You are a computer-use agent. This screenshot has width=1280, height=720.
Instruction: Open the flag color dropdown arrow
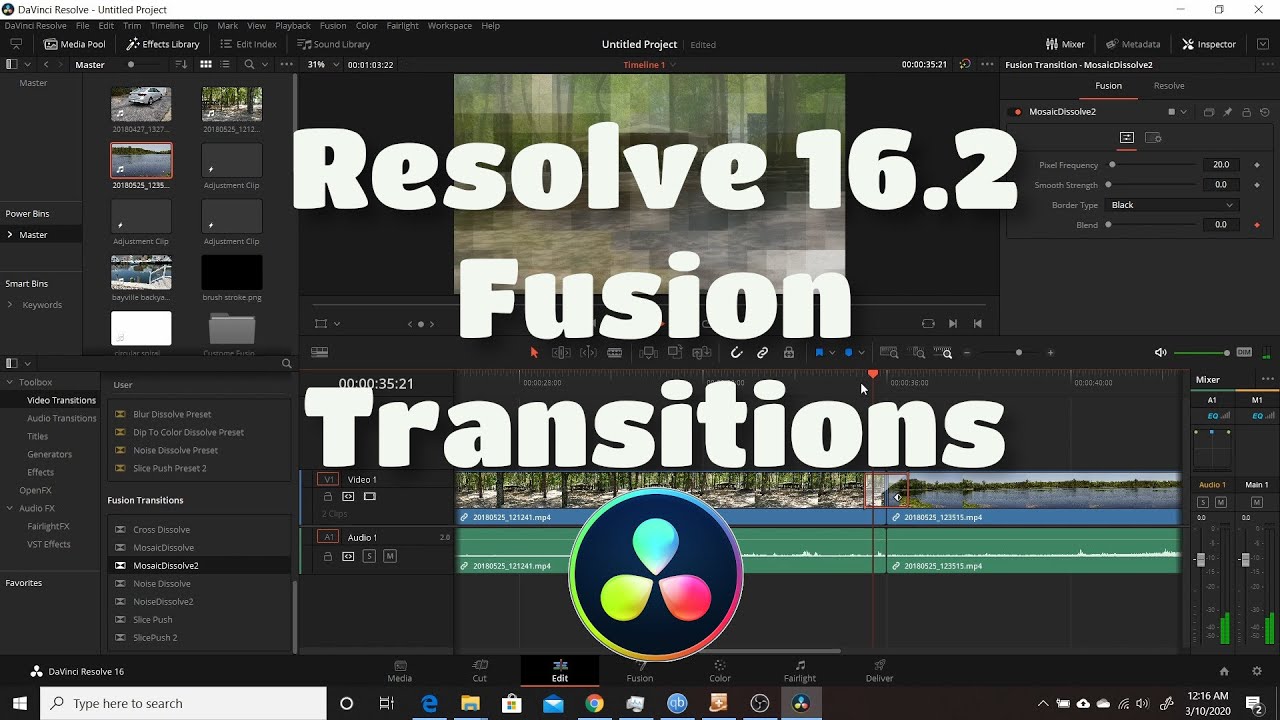coord(832,353)
